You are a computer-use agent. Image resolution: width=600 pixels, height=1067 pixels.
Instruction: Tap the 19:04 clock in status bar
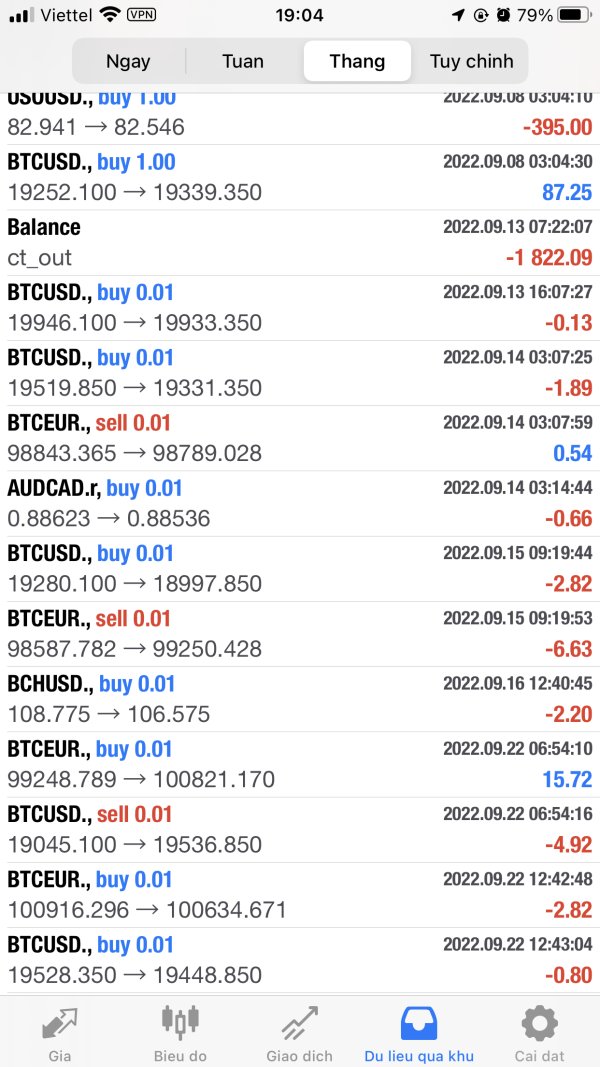299,15
